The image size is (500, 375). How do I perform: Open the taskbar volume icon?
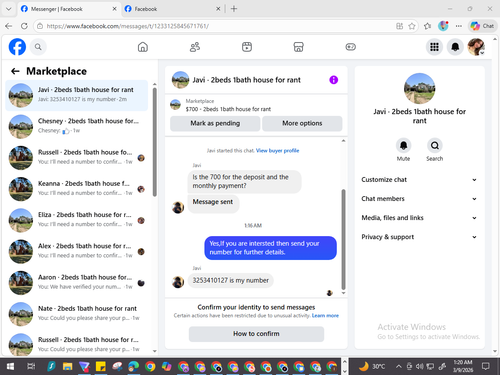tap(420, 366)
